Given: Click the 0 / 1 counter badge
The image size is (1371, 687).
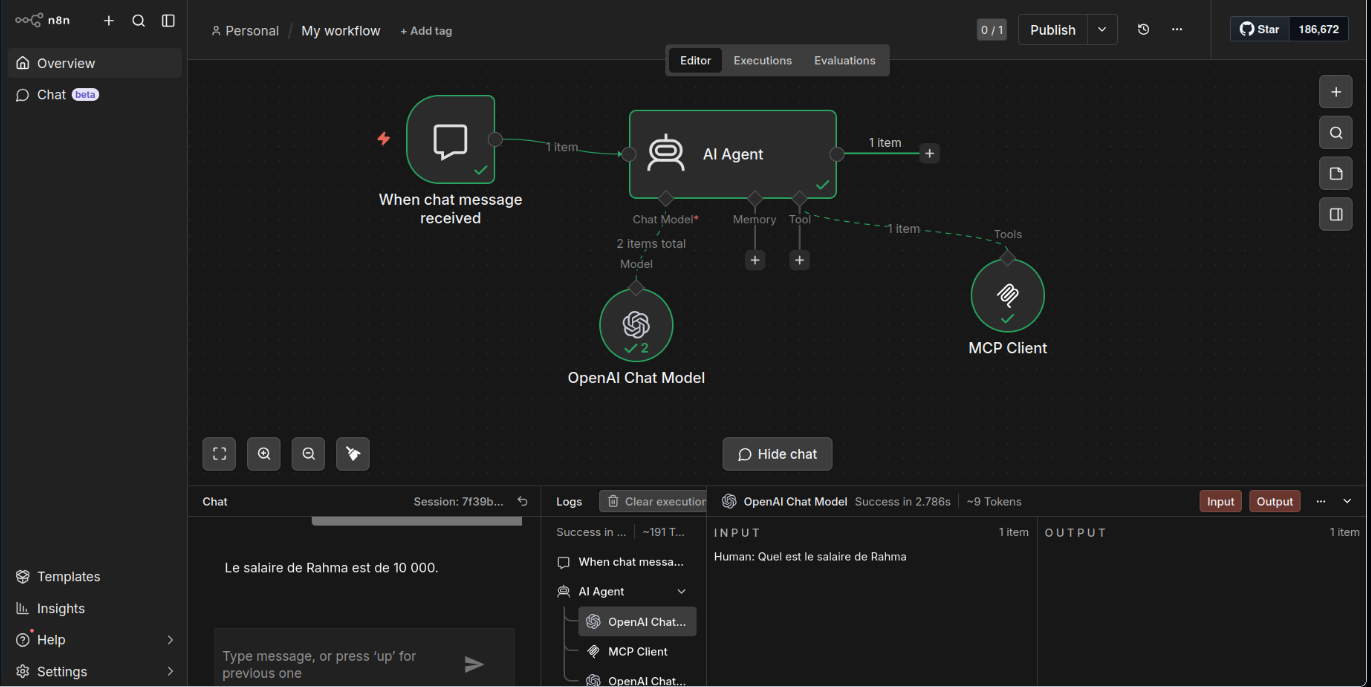Looking at the screenshot, I should pyautogui.click(x=991, y=30).
